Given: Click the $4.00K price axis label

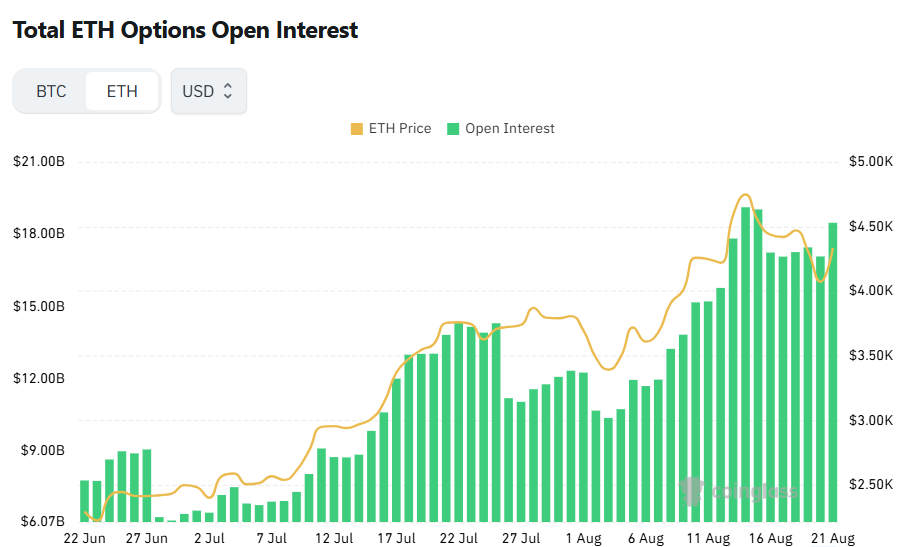Looking at the screenshot, I should click(871, 290).
